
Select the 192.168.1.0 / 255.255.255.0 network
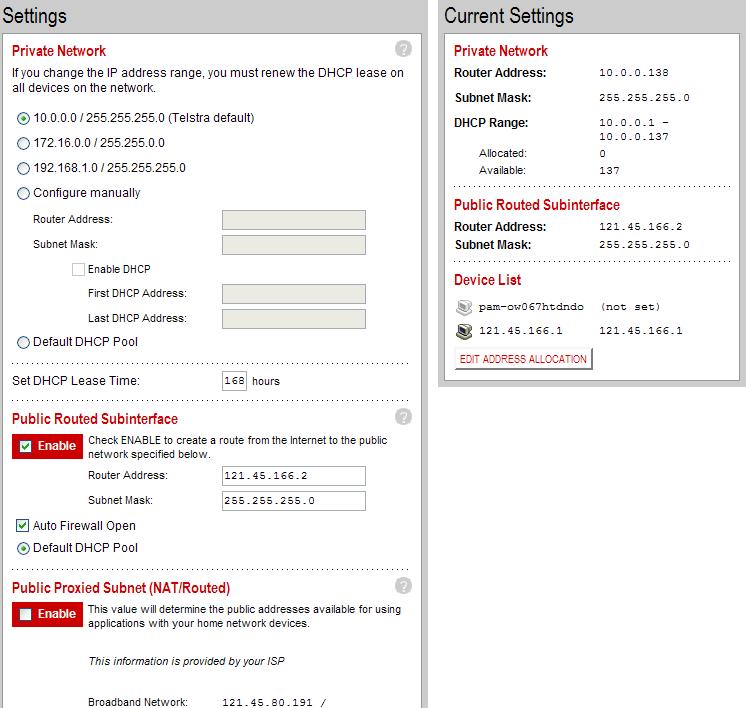coord(23,168)
